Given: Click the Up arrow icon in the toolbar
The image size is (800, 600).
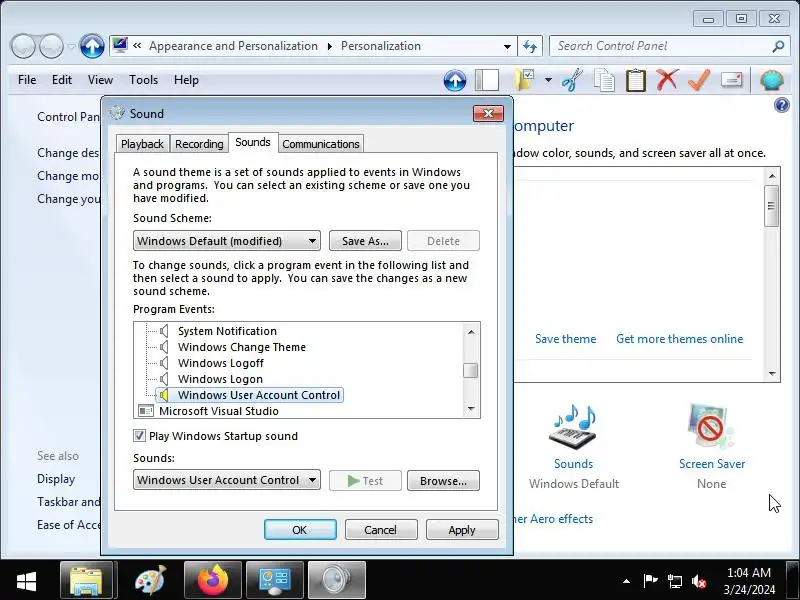Looking at the screenshot, I should [455, 81].
